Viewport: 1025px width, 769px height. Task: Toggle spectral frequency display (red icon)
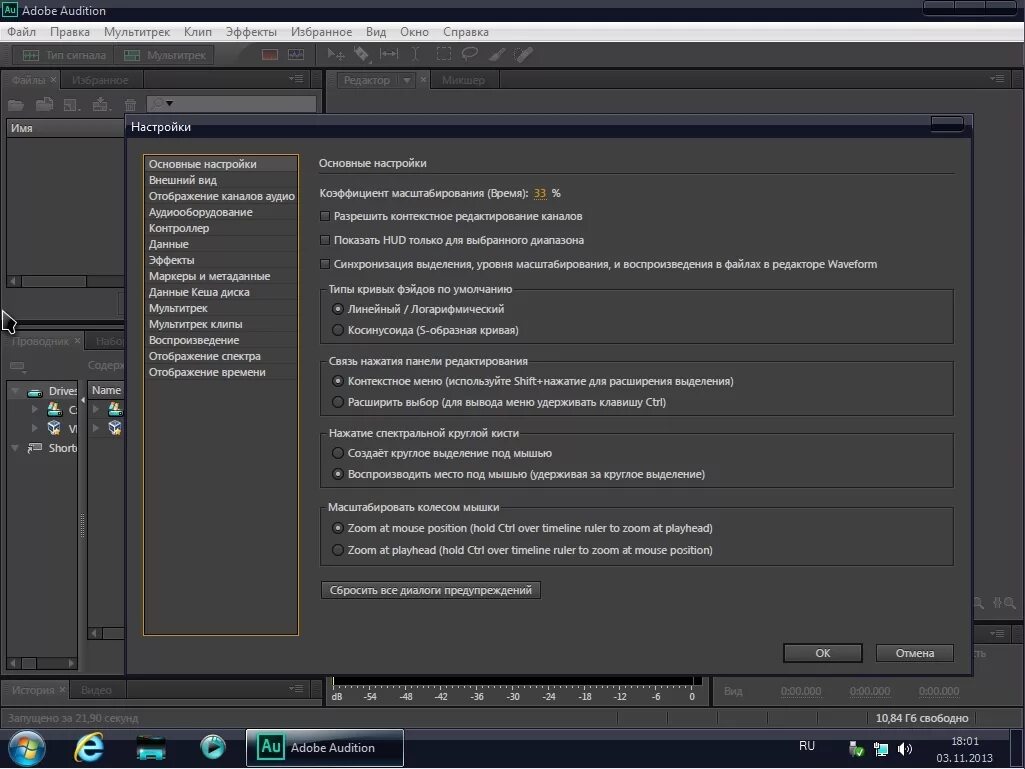pos(270,55)
